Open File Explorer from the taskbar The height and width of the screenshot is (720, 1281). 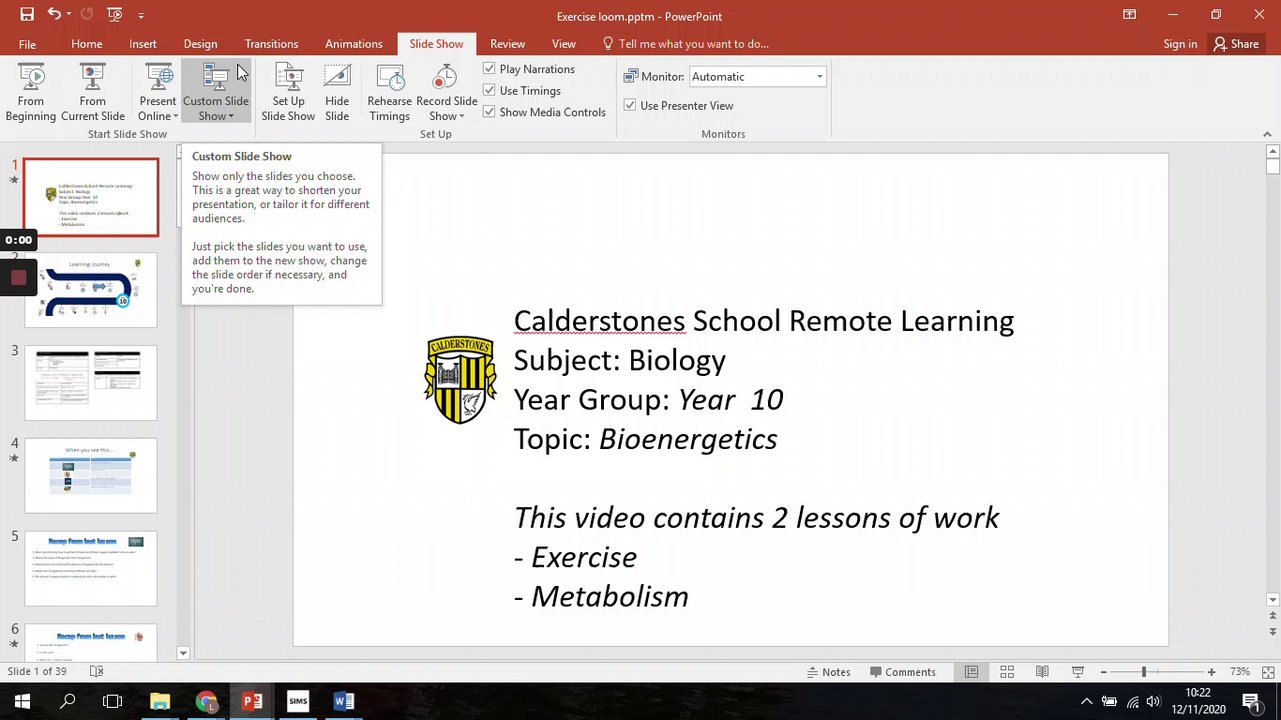[x=160, y=701]
